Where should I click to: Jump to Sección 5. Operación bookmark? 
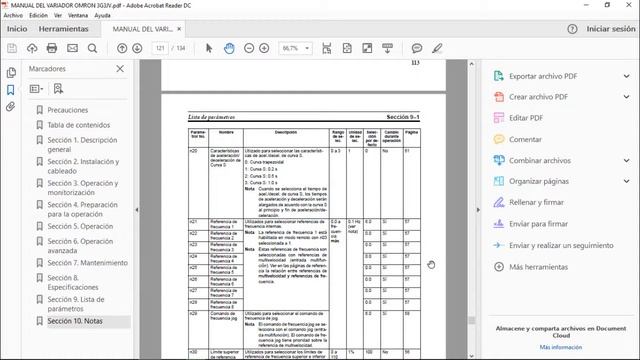tap(80, 227)
